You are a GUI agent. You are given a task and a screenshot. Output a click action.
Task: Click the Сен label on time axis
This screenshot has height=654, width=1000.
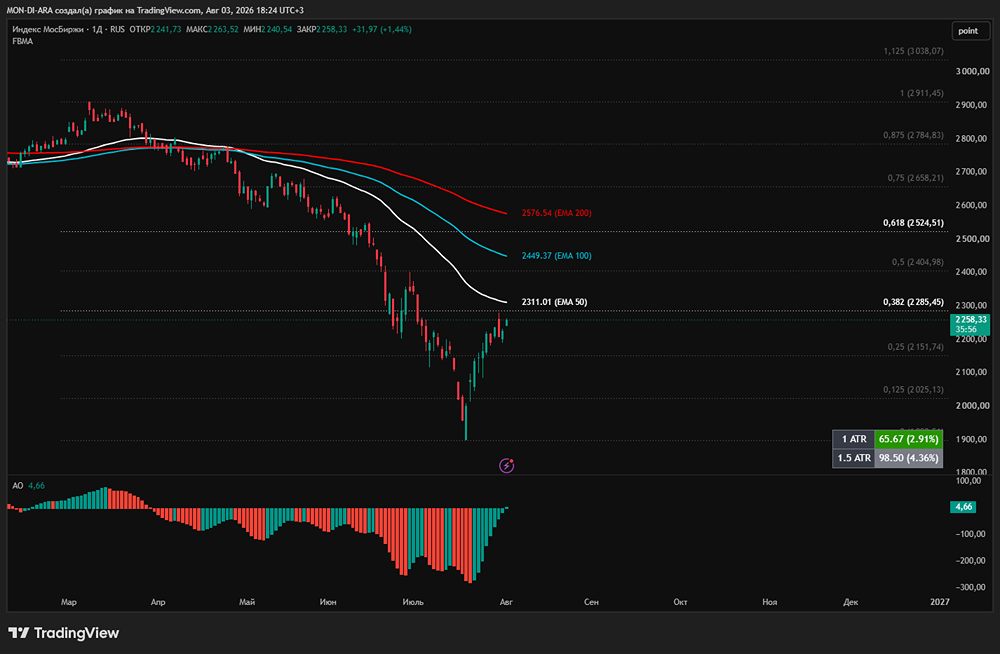coord(591,602)
